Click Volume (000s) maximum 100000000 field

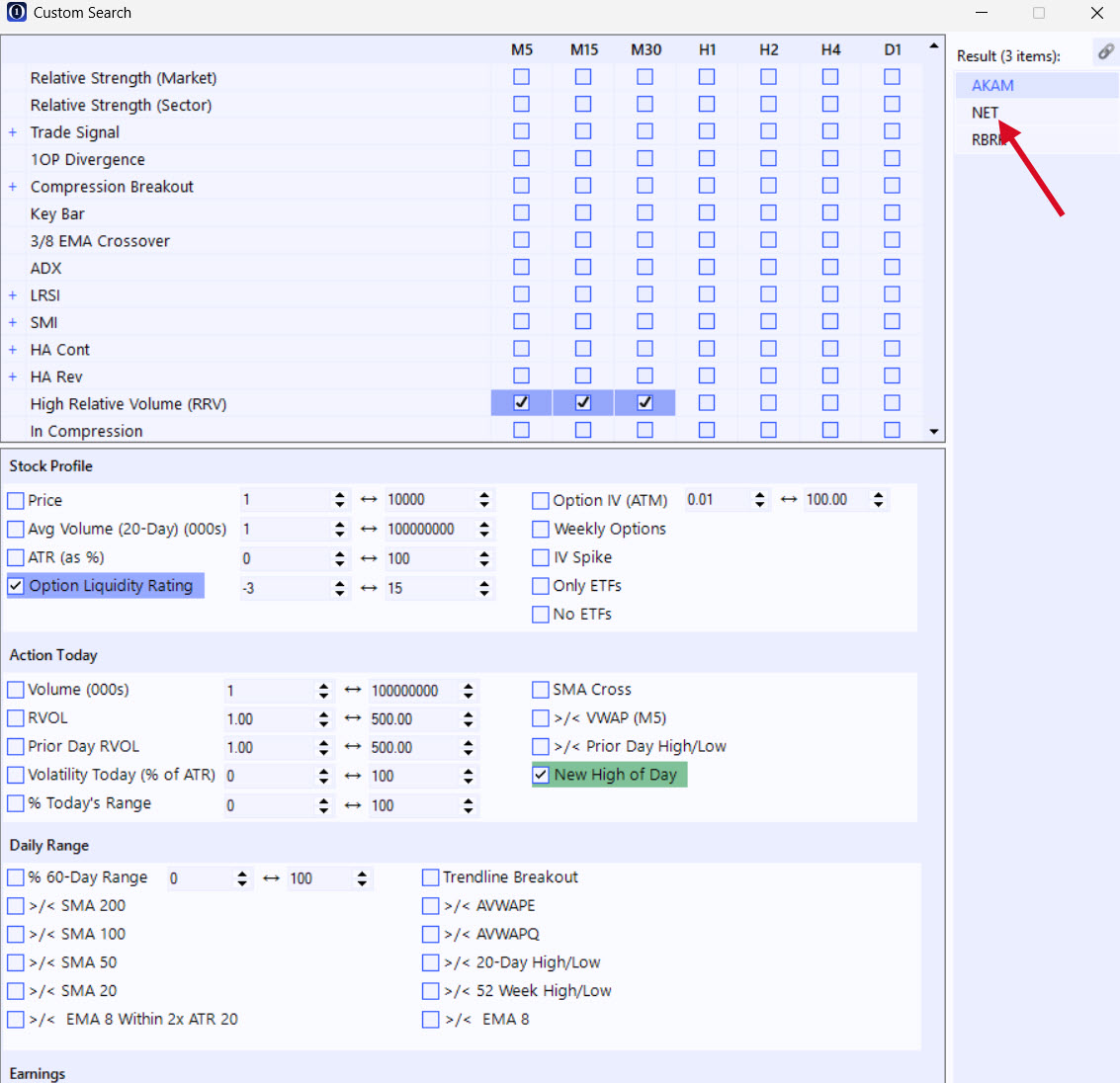pos(413,691)
